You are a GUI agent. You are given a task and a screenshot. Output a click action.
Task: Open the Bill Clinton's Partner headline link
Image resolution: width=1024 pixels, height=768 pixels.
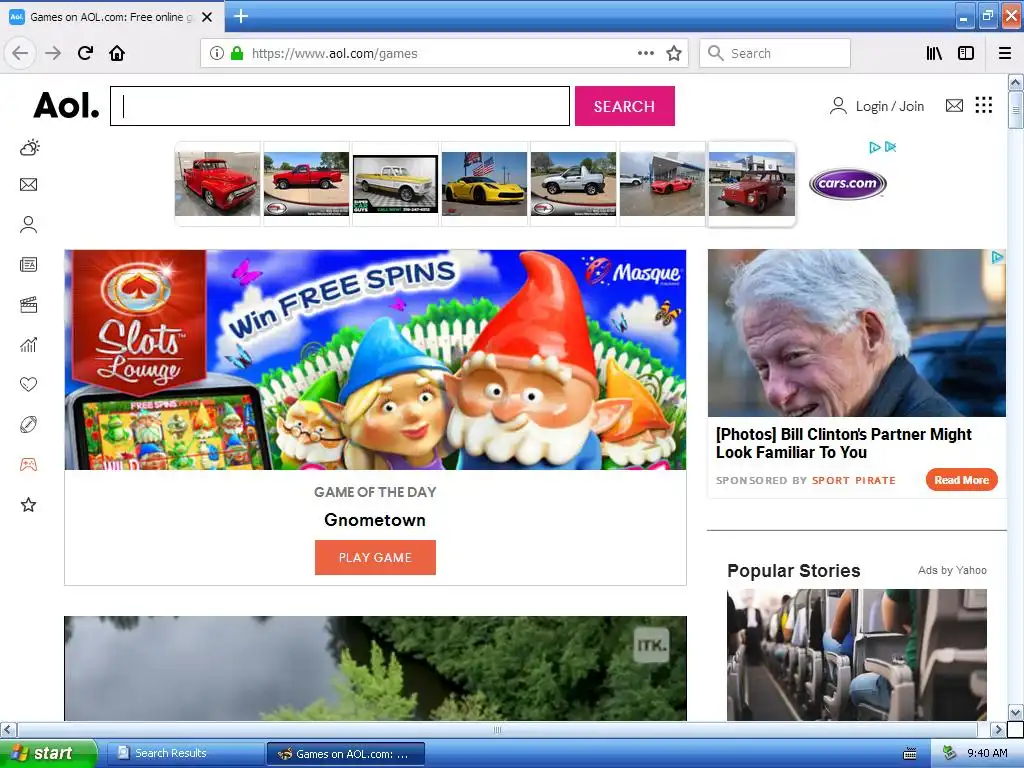pyautogui.click(x=843, y=443)
